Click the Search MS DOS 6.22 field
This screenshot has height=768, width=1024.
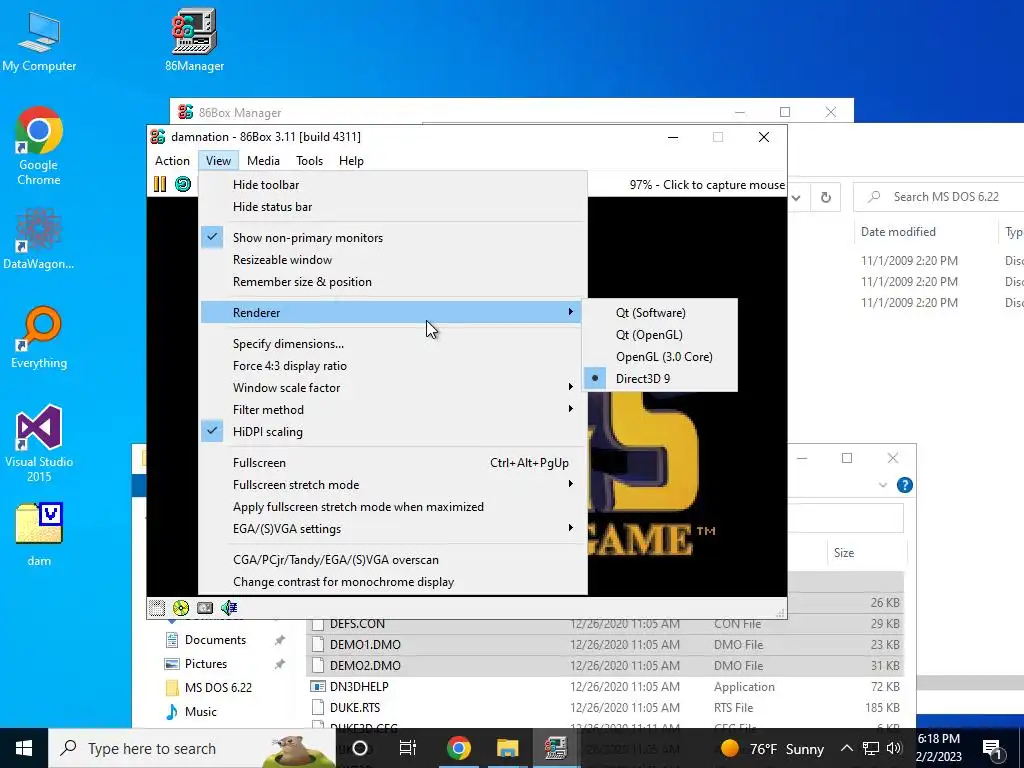(x=940, y=197)
